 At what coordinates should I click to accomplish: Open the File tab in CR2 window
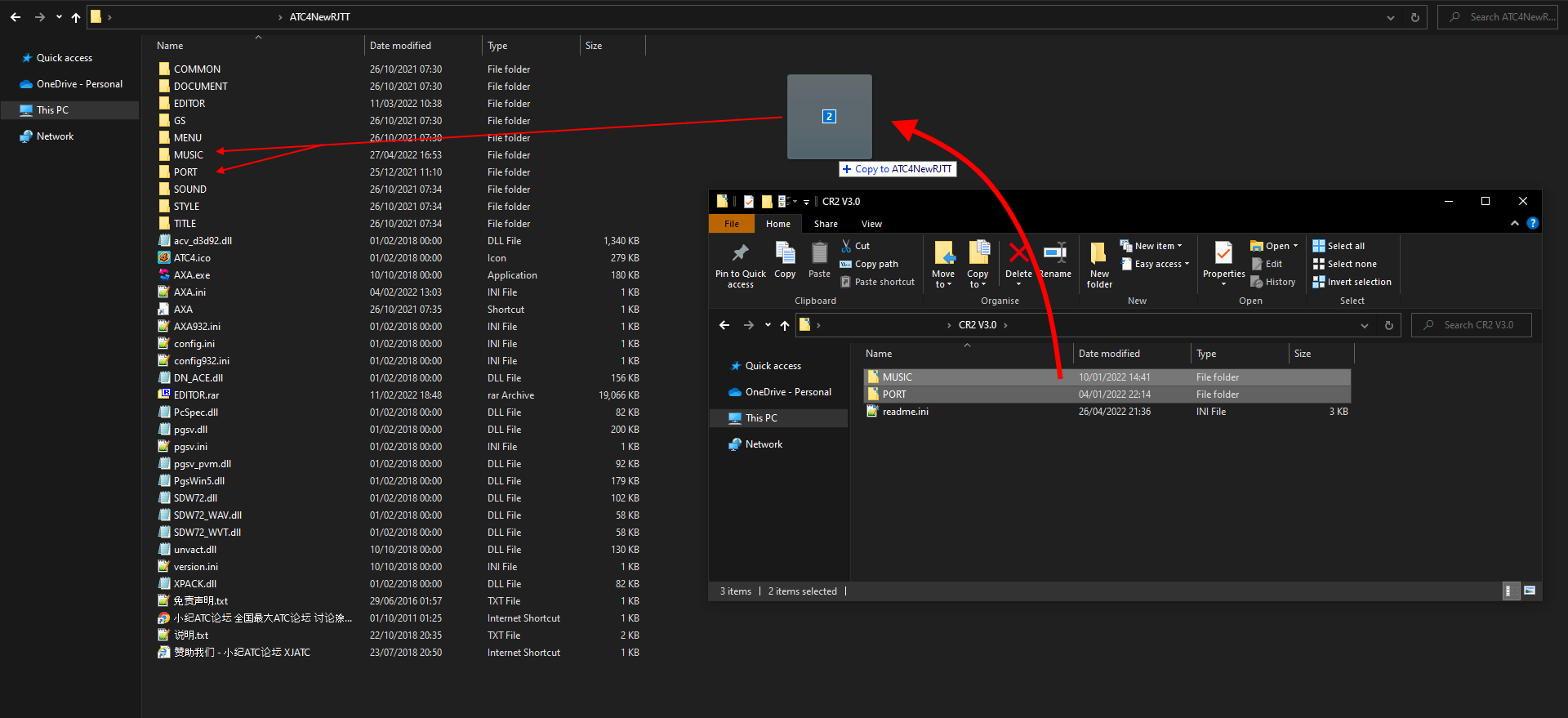732,224
